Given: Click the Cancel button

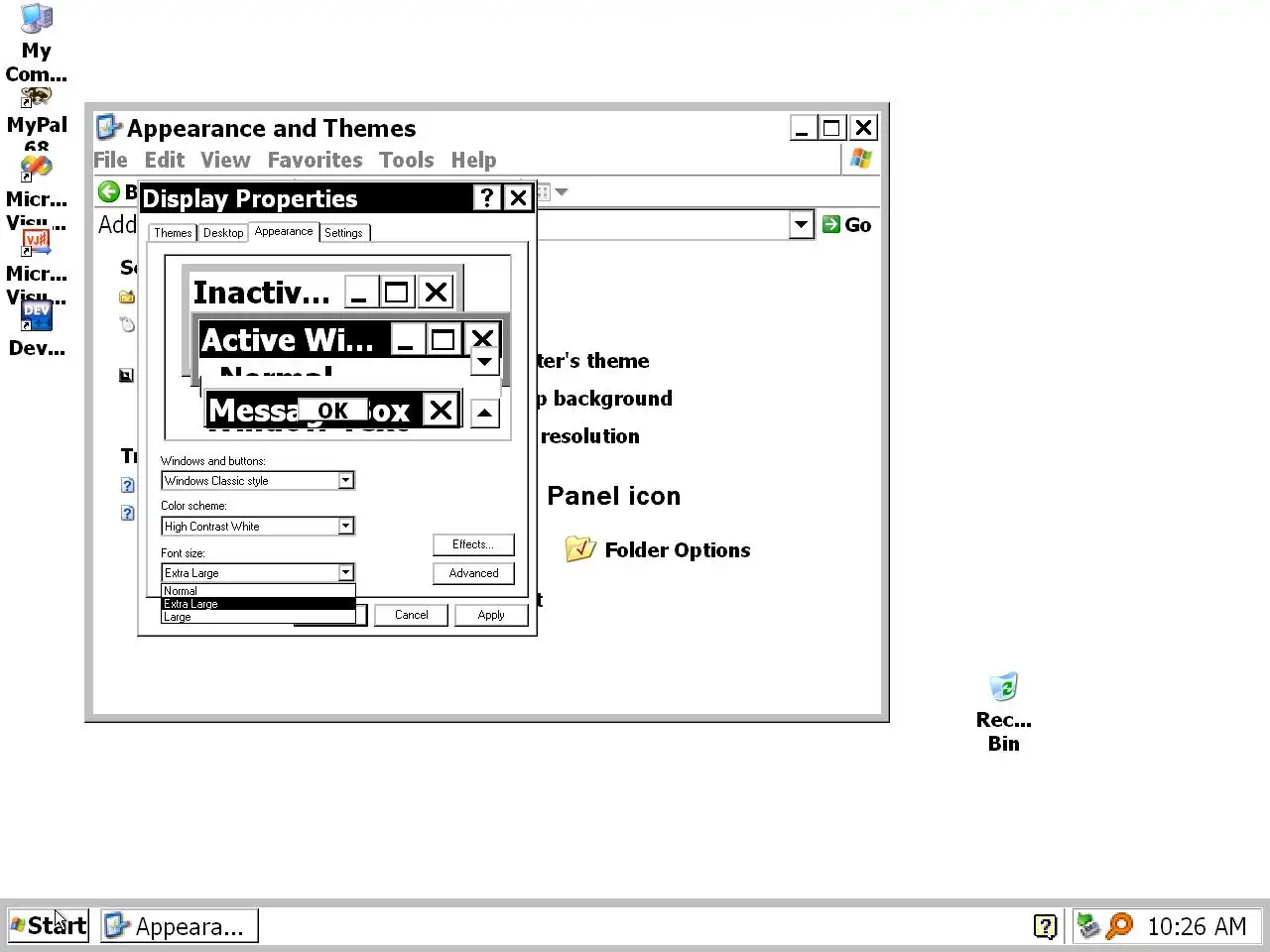Looking at the screenshot, I should [x=411, y=615].
